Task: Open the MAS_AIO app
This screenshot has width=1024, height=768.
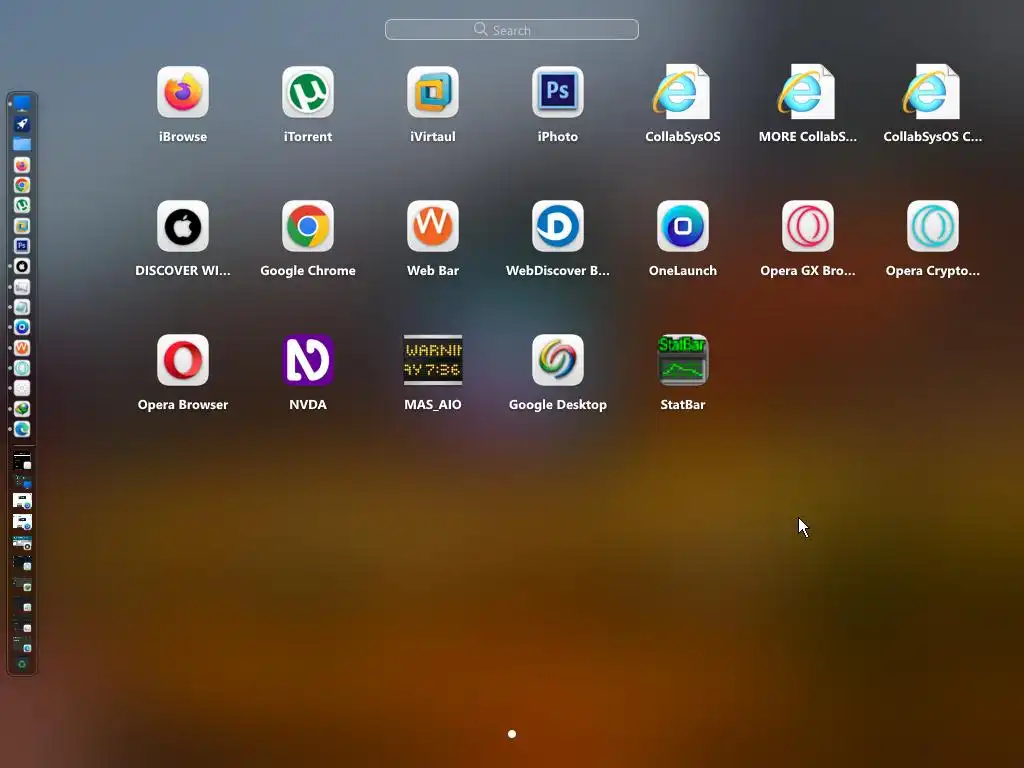Action: 432,360
